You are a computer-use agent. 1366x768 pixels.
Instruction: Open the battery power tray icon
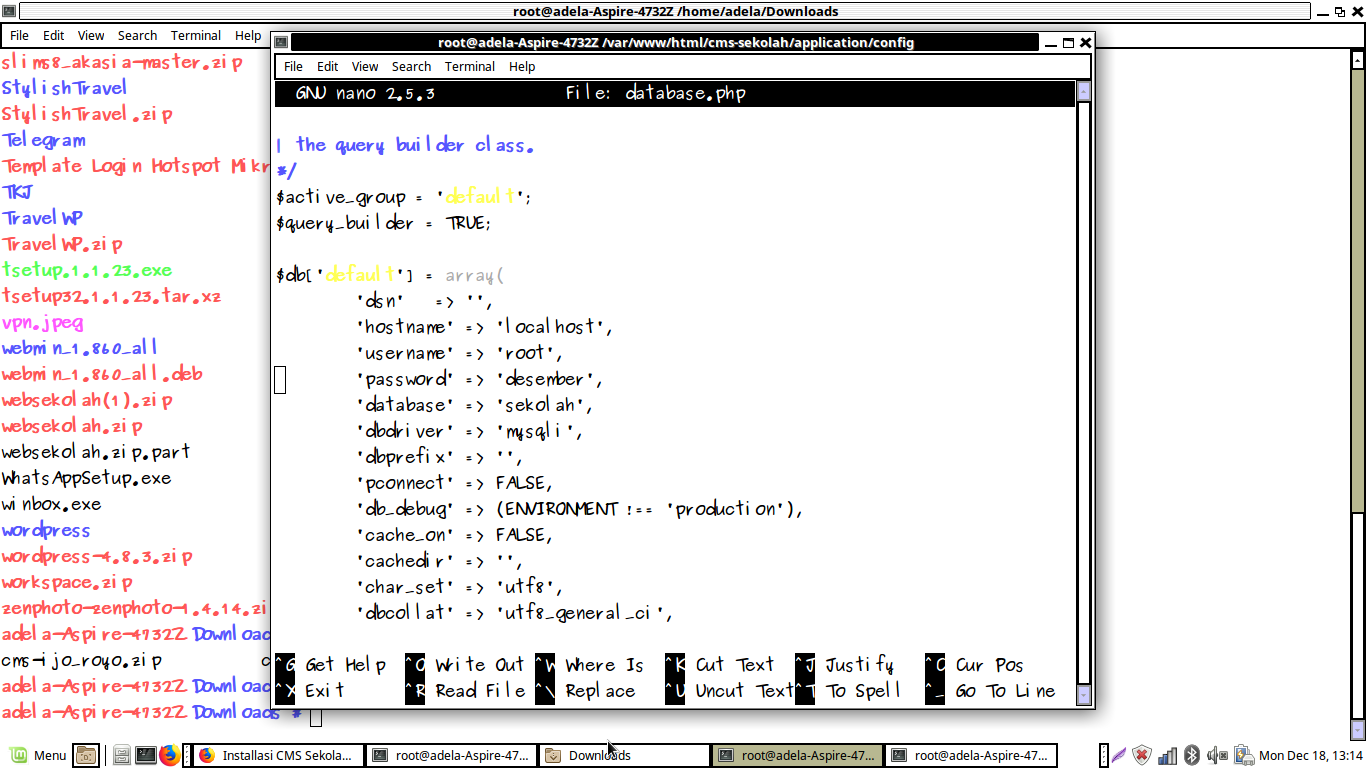pos(1243,755)
